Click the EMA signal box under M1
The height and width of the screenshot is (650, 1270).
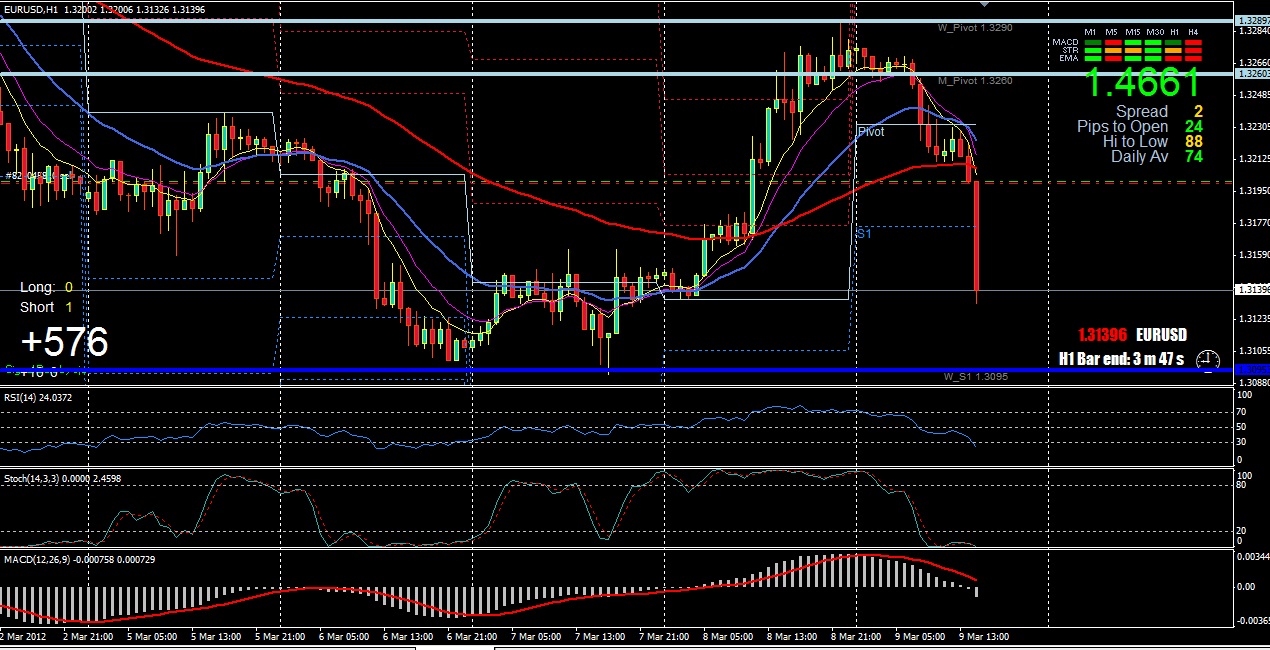pyautogui.click(x=1093, y=58)
